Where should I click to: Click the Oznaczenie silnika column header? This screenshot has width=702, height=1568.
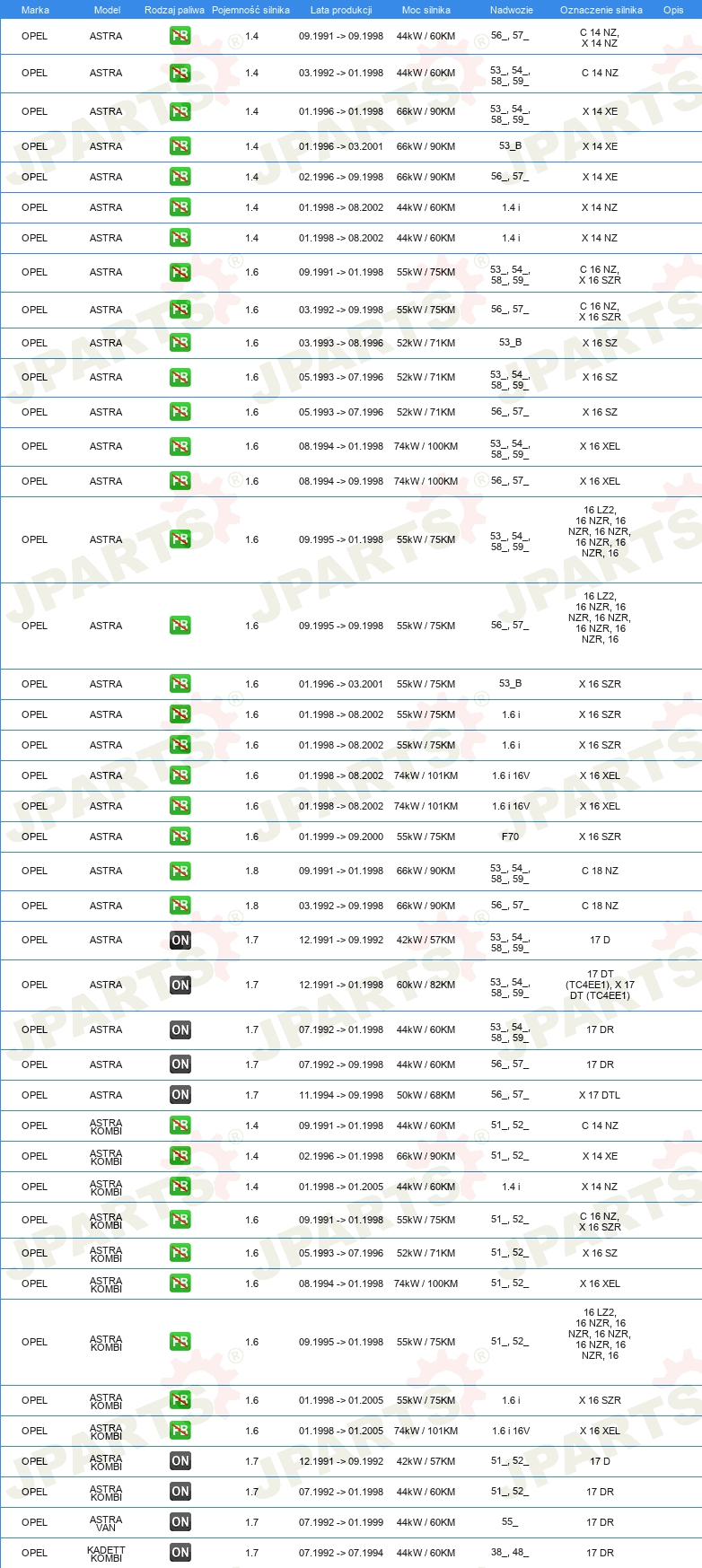click(x=601, y=10)
